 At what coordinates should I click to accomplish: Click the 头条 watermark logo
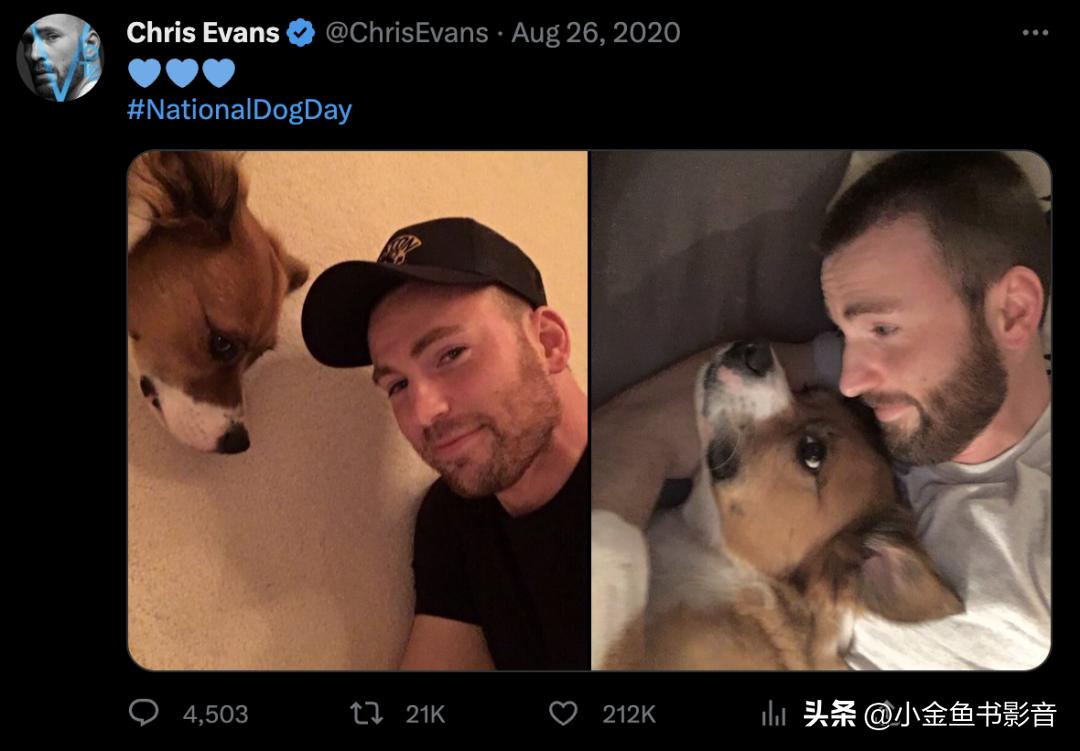pos(830,714)
